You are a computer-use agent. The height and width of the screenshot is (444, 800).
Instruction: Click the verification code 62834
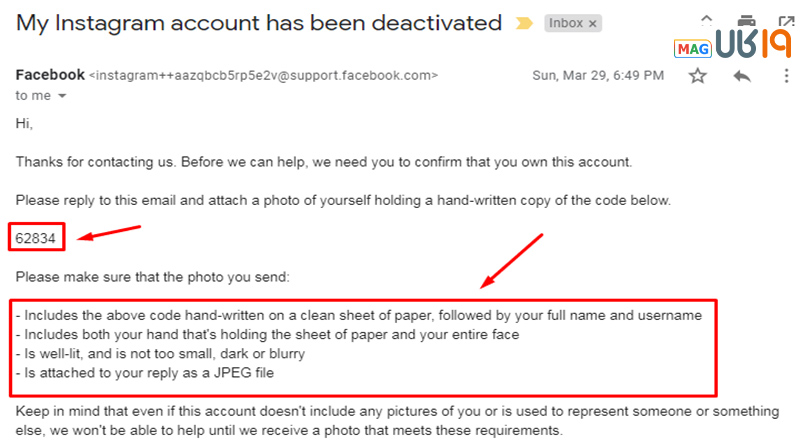point(35,238)
